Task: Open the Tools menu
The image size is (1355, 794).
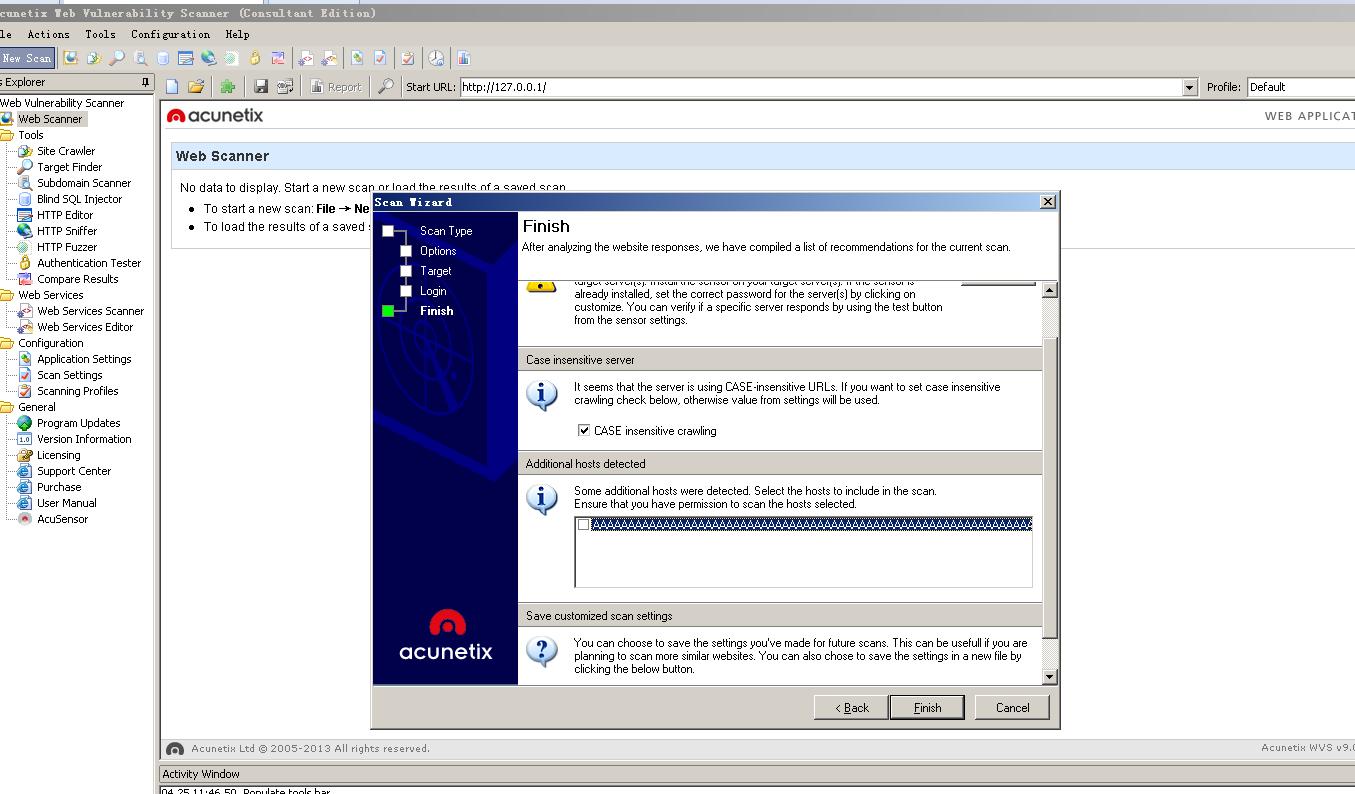Action: [100, 34]
